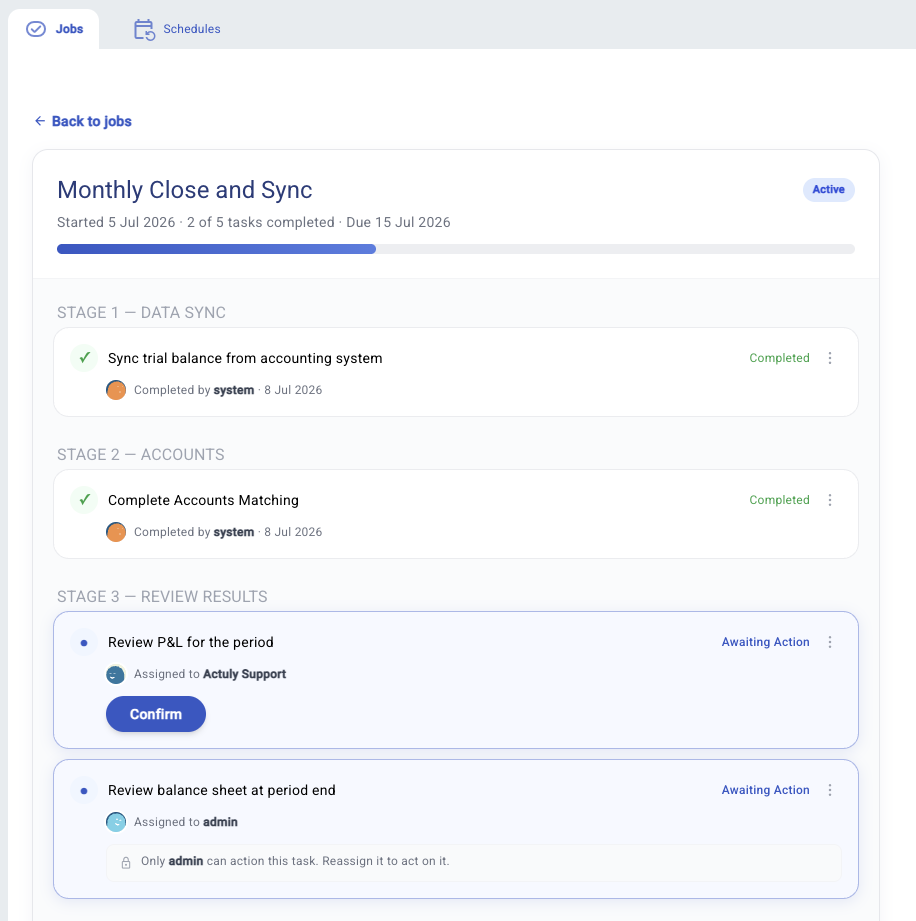Click 'Started 5 Jul 2026' summary line
916x921 pixels.
[x=254, y=223]
